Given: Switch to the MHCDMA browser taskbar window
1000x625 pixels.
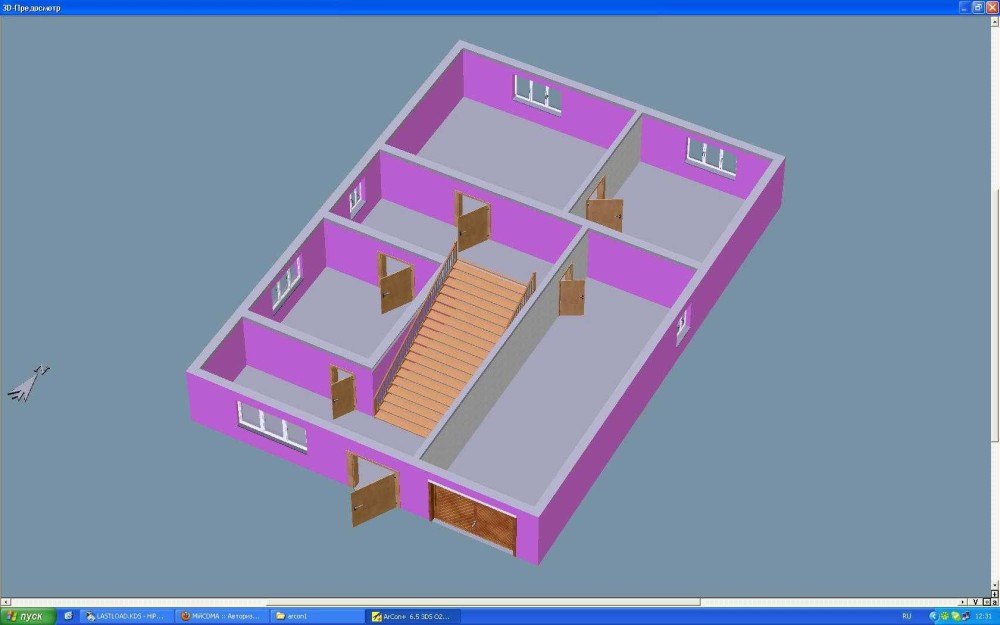Looking at the screenshot, I should (x=221, y=616).
